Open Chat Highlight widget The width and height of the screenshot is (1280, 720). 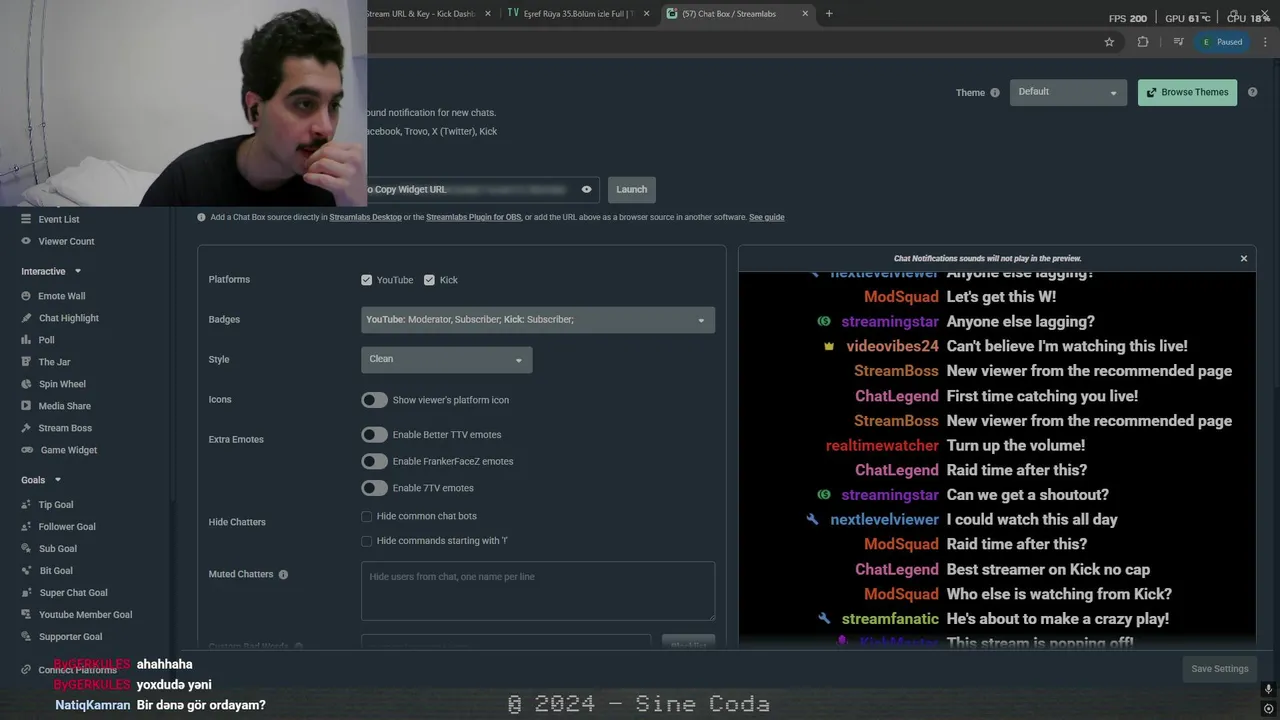[x=68, y=318]
